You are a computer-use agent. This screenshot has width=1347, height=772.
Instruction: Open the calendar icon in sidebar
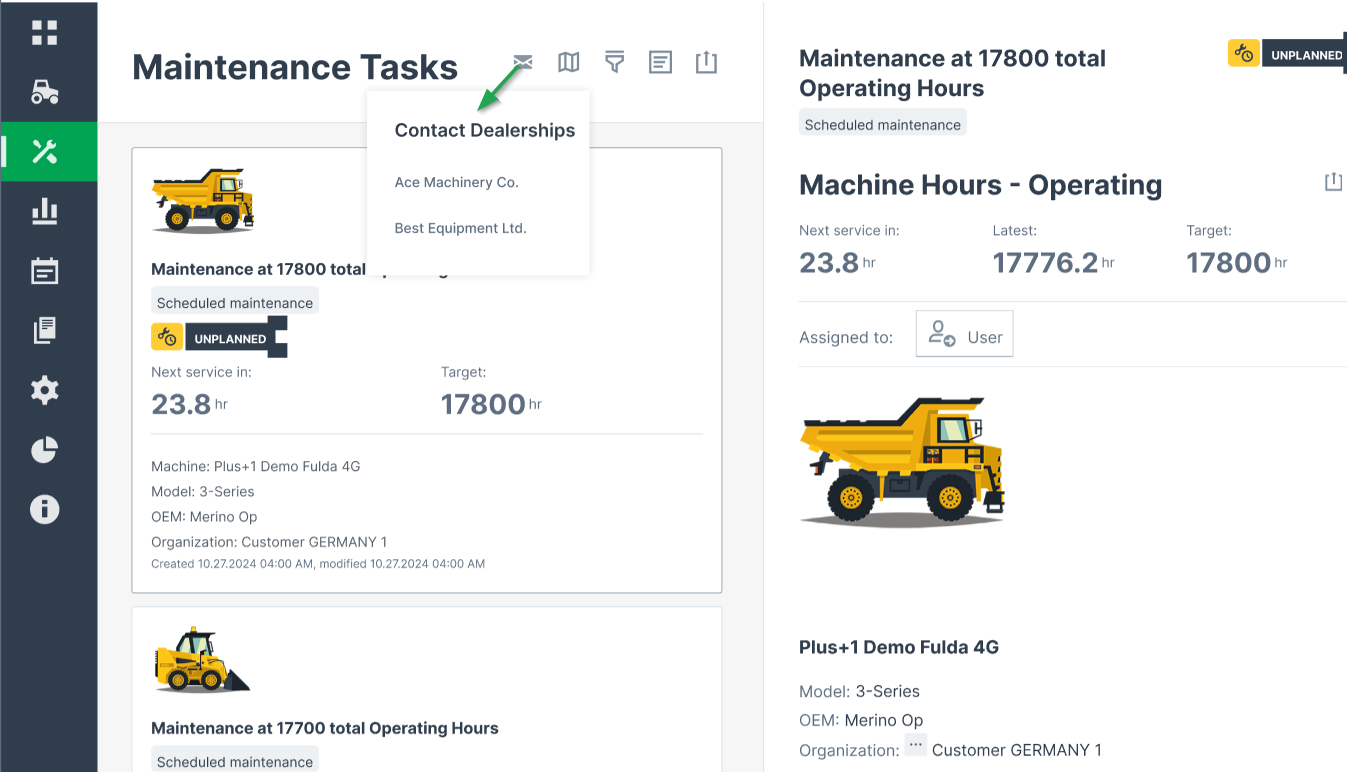45,271
